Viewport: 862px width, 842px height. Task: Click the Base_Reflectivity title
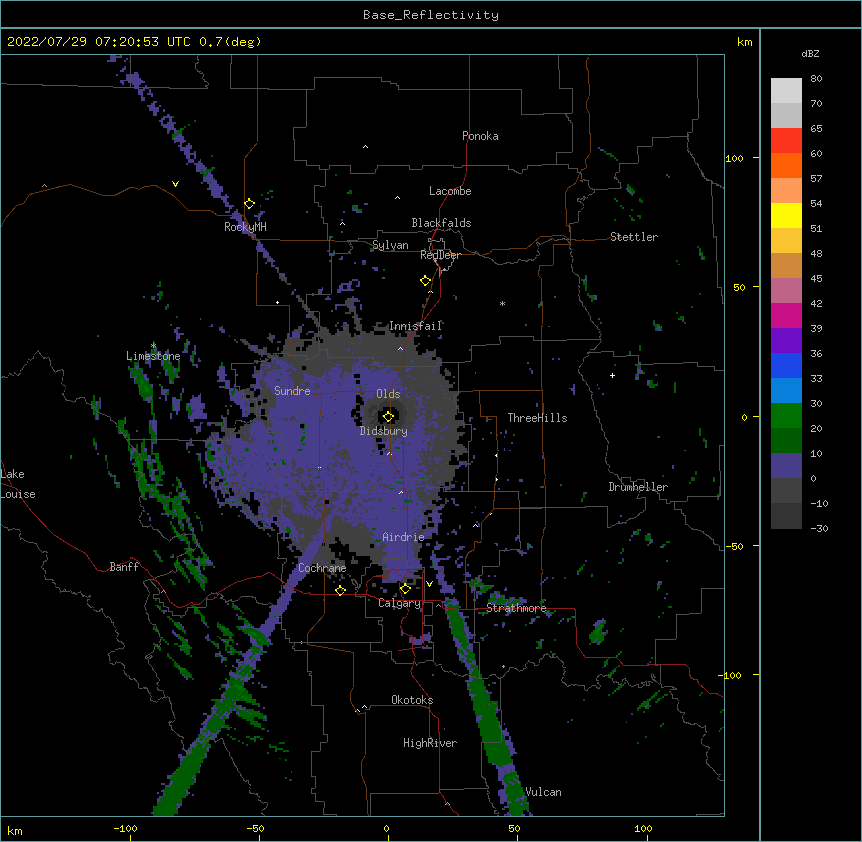pos(431,15)
